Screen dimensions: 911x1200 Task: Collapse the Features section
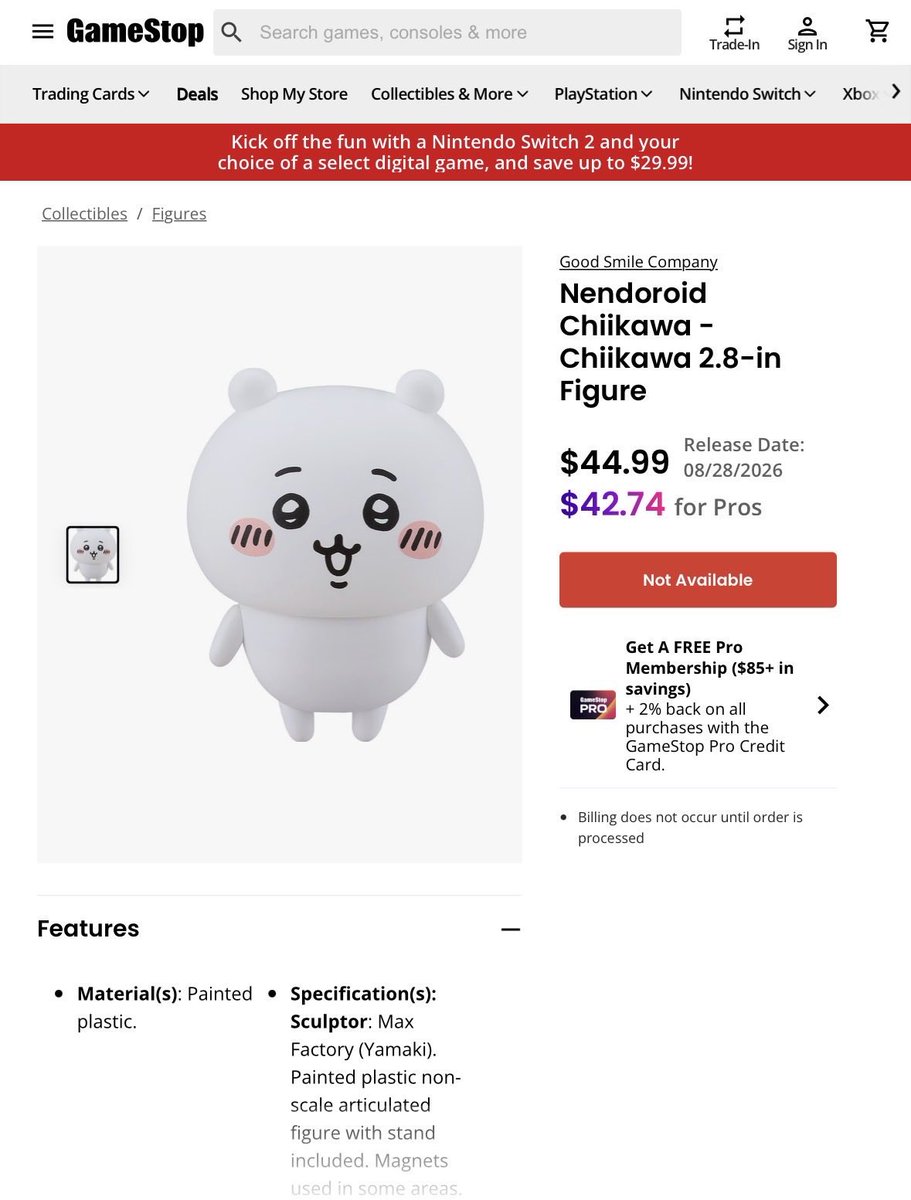tap(511, 929)
